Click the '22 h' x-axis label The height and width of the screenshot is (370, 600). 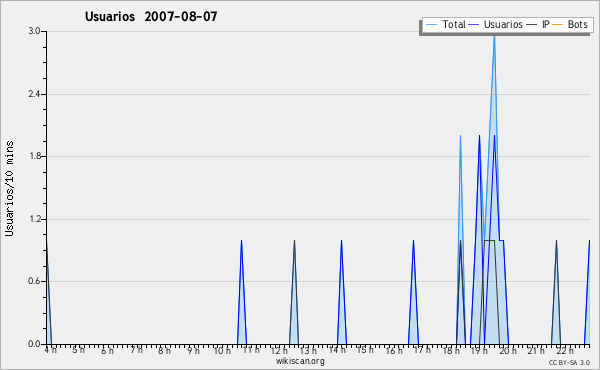pos(565,350)
